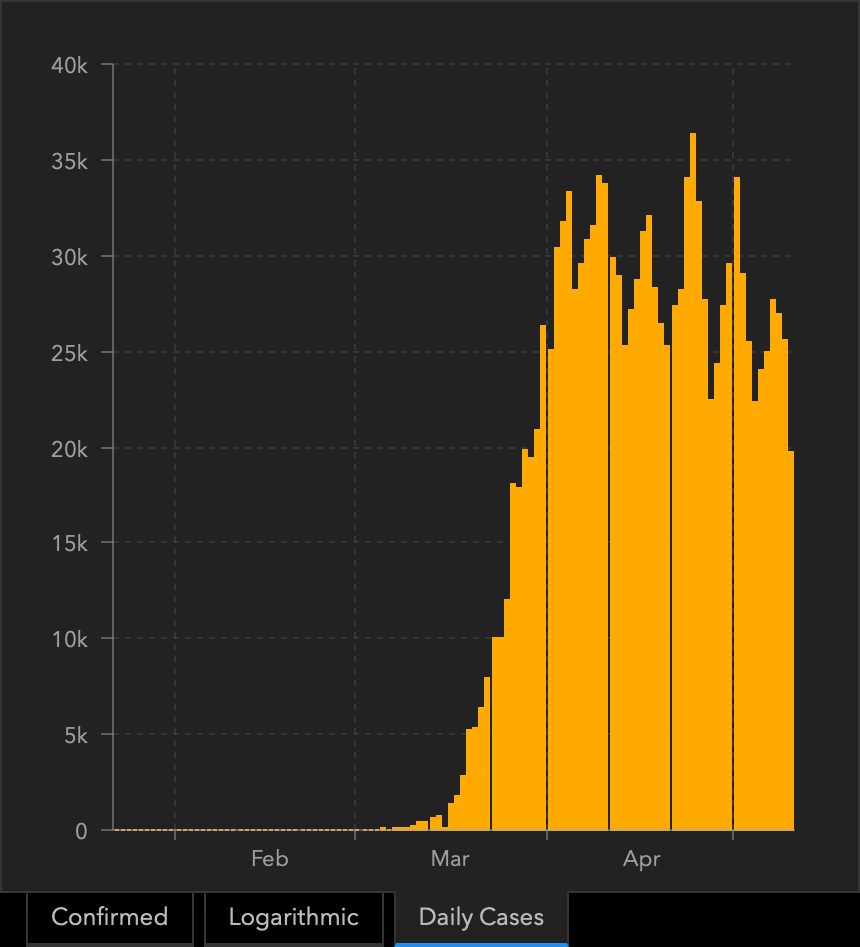Click the 15k y-axis label
The image size is (860, 947).
click(x=69, y=543)
